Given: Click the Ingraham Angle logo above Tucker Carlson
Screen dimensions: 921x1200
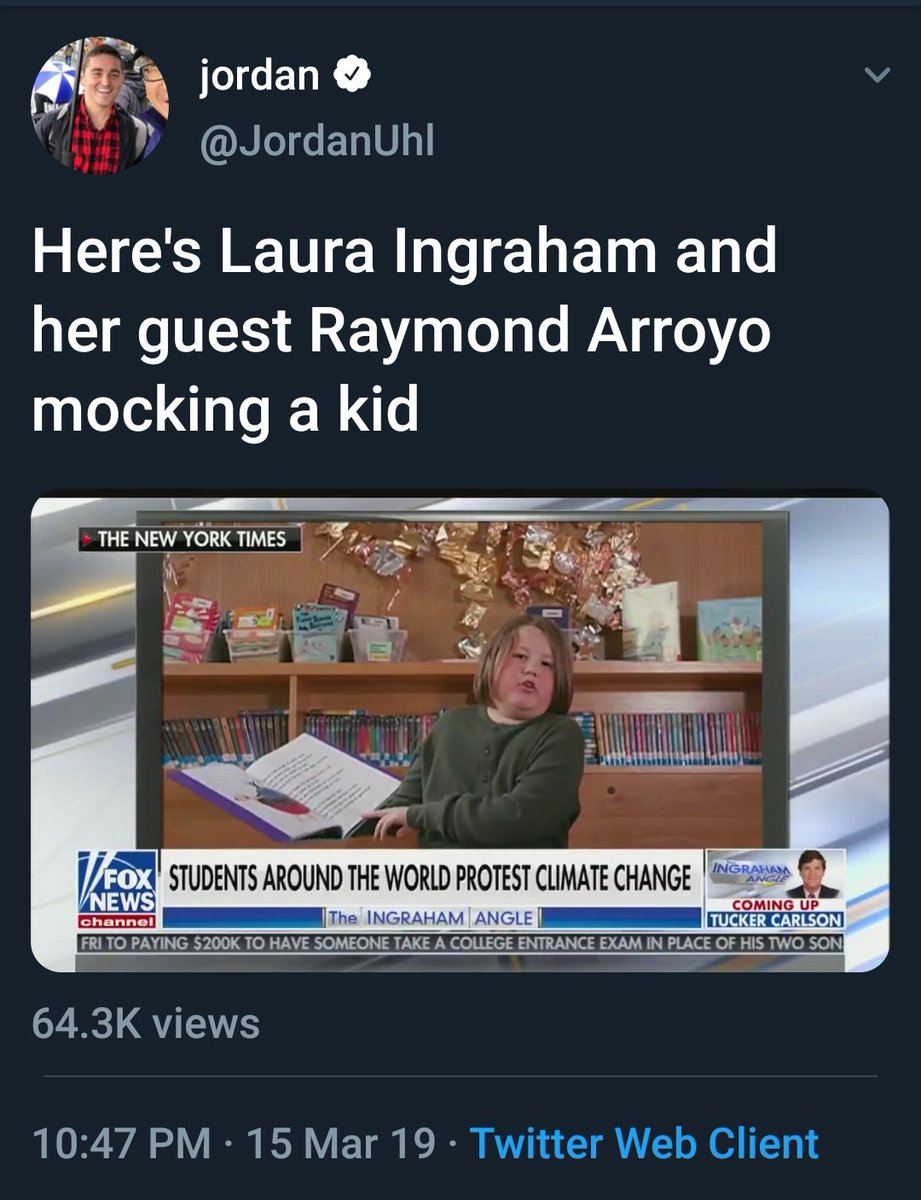Looking at the screenshot, I should pos(749,869).
